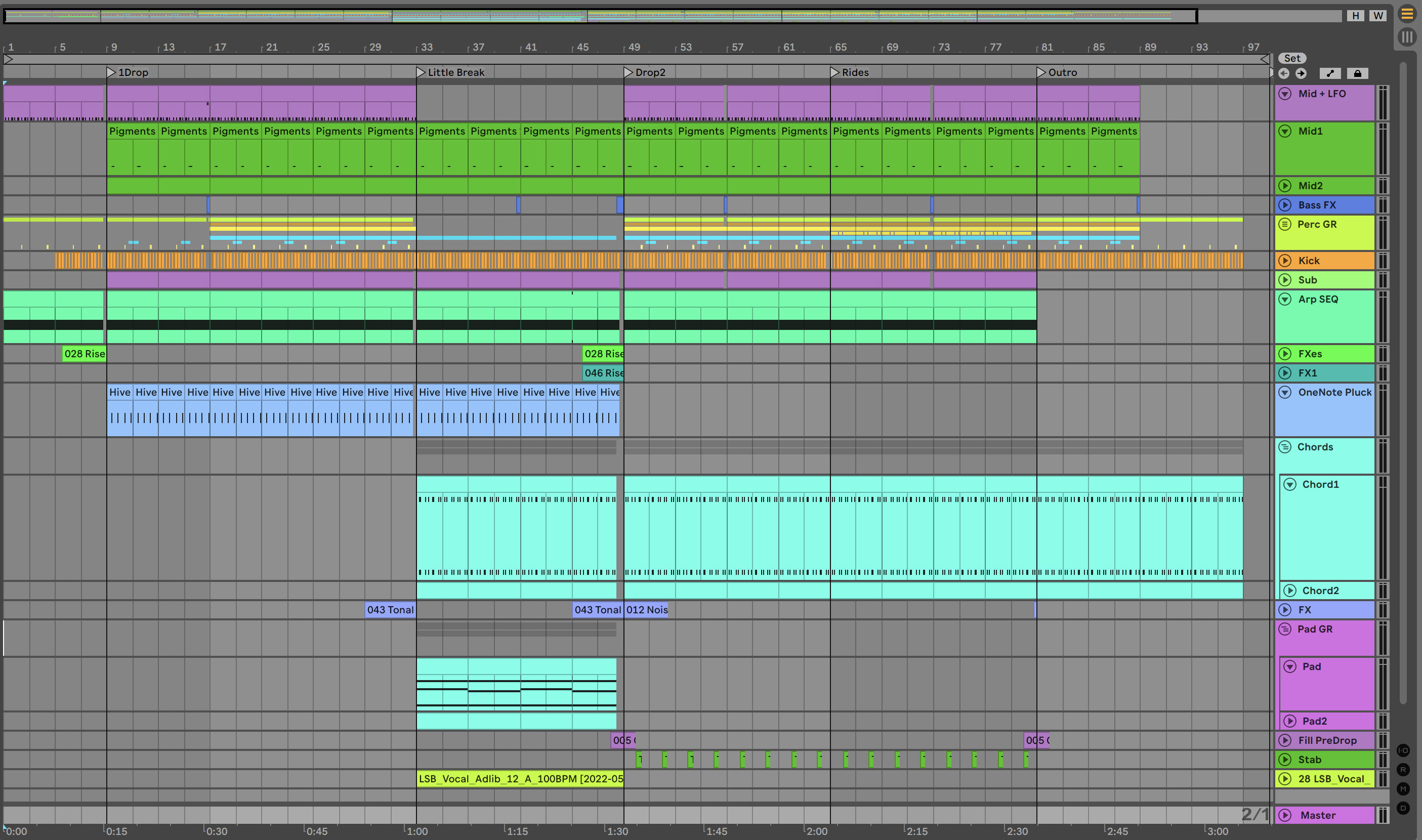Toggle Mixer section visibility (M)
This screenshot has height=840, width=1422.
(1403, 789)
